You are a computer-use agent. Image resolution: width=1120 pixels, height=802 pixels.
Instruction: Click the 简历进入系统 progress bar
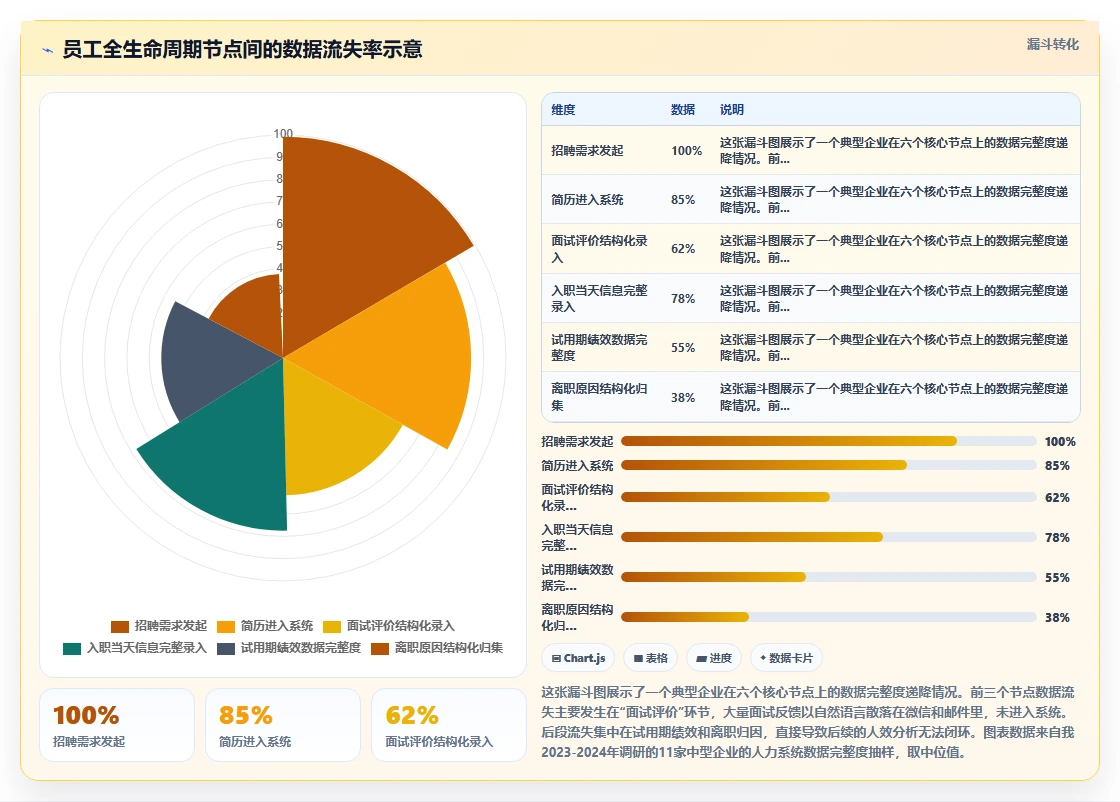coord(829,465)
